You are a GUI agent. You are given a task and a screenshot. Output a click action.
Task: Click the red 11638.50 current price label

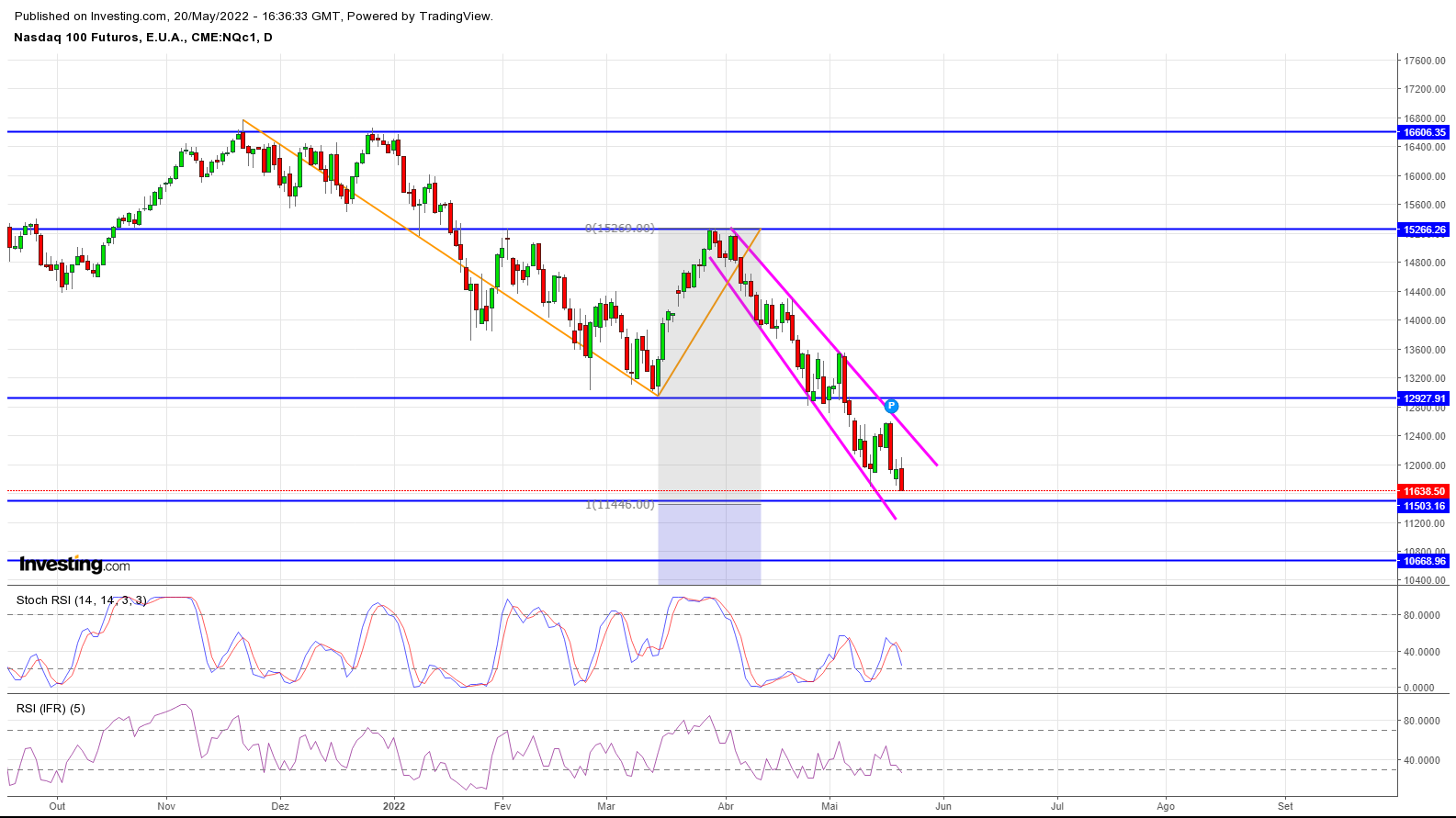1425,491
